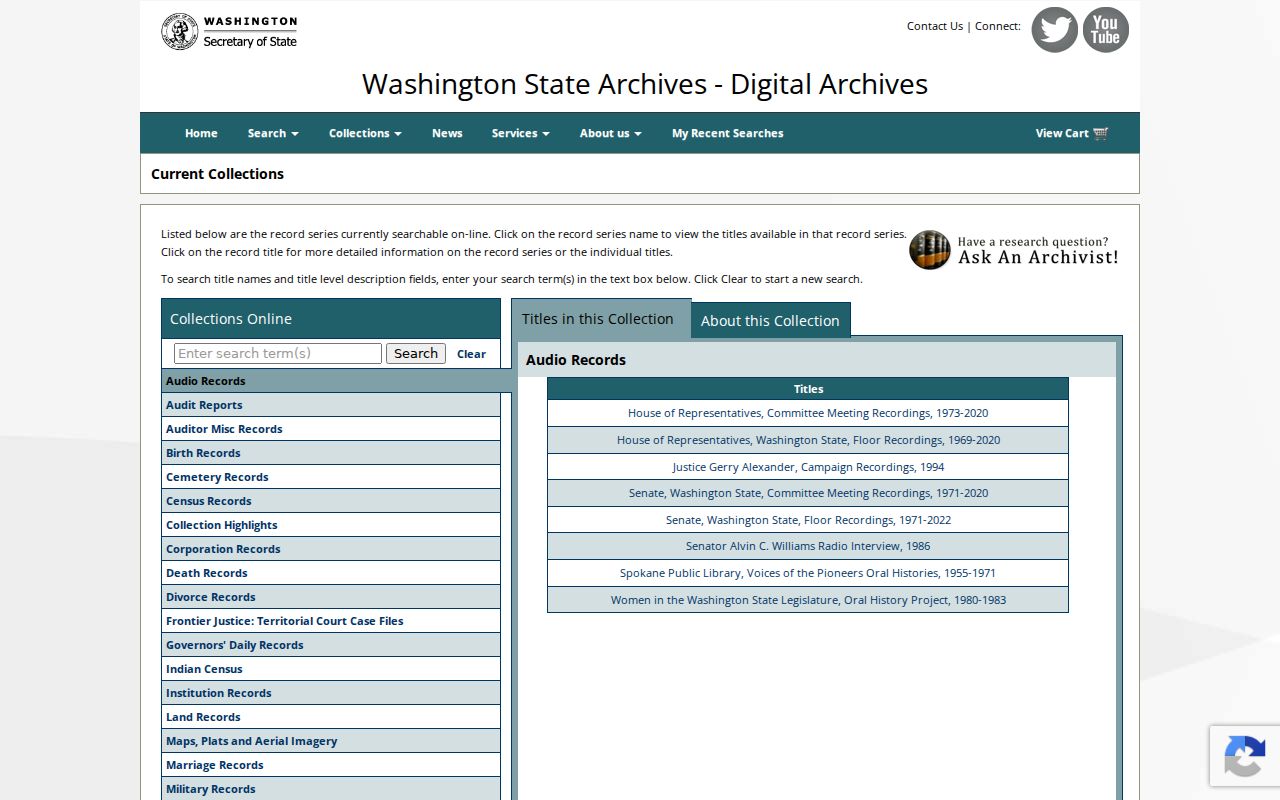The width and height of the screenshot is (1280, 800).
Task: Expand the About us dropdown menu
Action: pyautogui.click(x=610, y=133)
